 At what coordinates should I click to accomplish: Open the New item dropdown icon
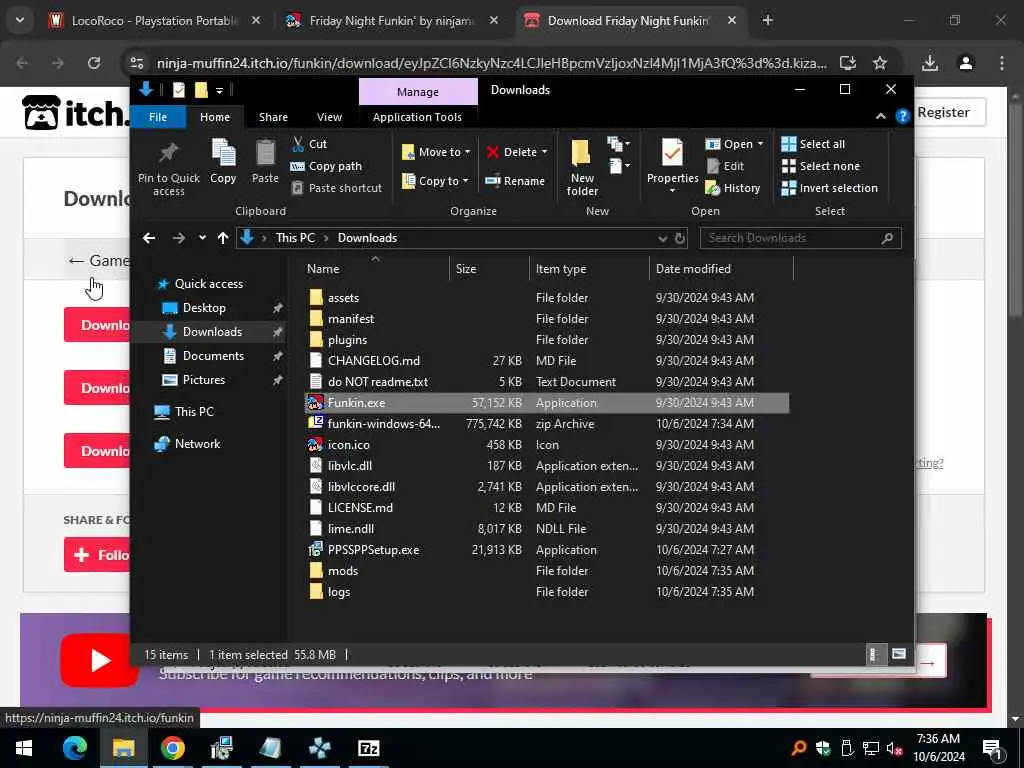click(618, 144)
